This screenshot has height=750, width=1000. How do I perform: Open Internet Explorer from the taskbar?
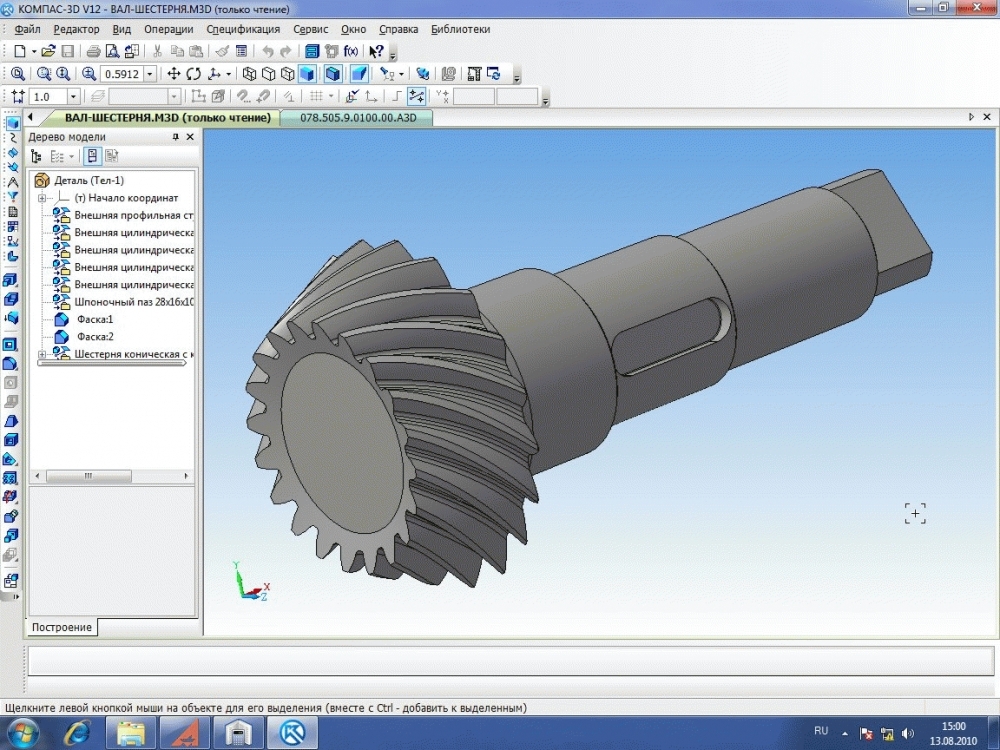coord(77,732)
